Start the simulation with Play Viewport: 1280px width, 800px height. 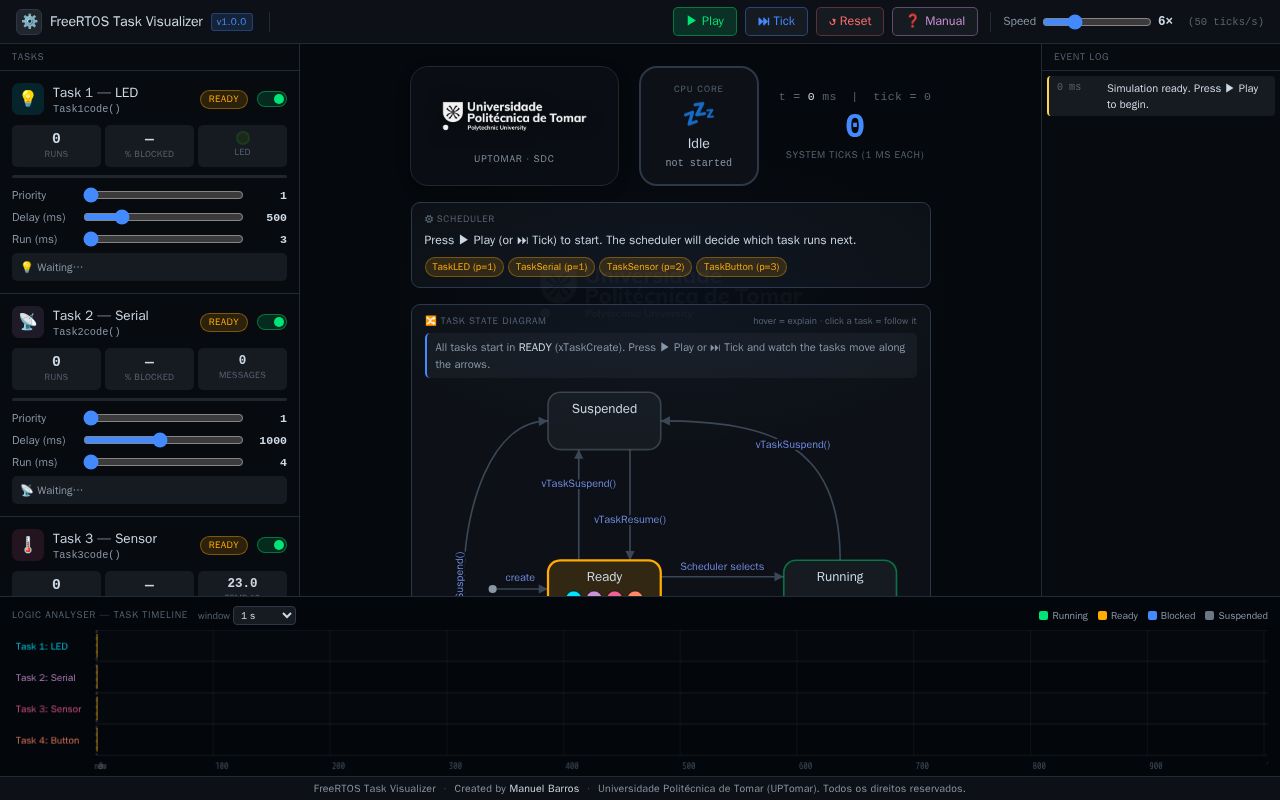click(705, 21)
